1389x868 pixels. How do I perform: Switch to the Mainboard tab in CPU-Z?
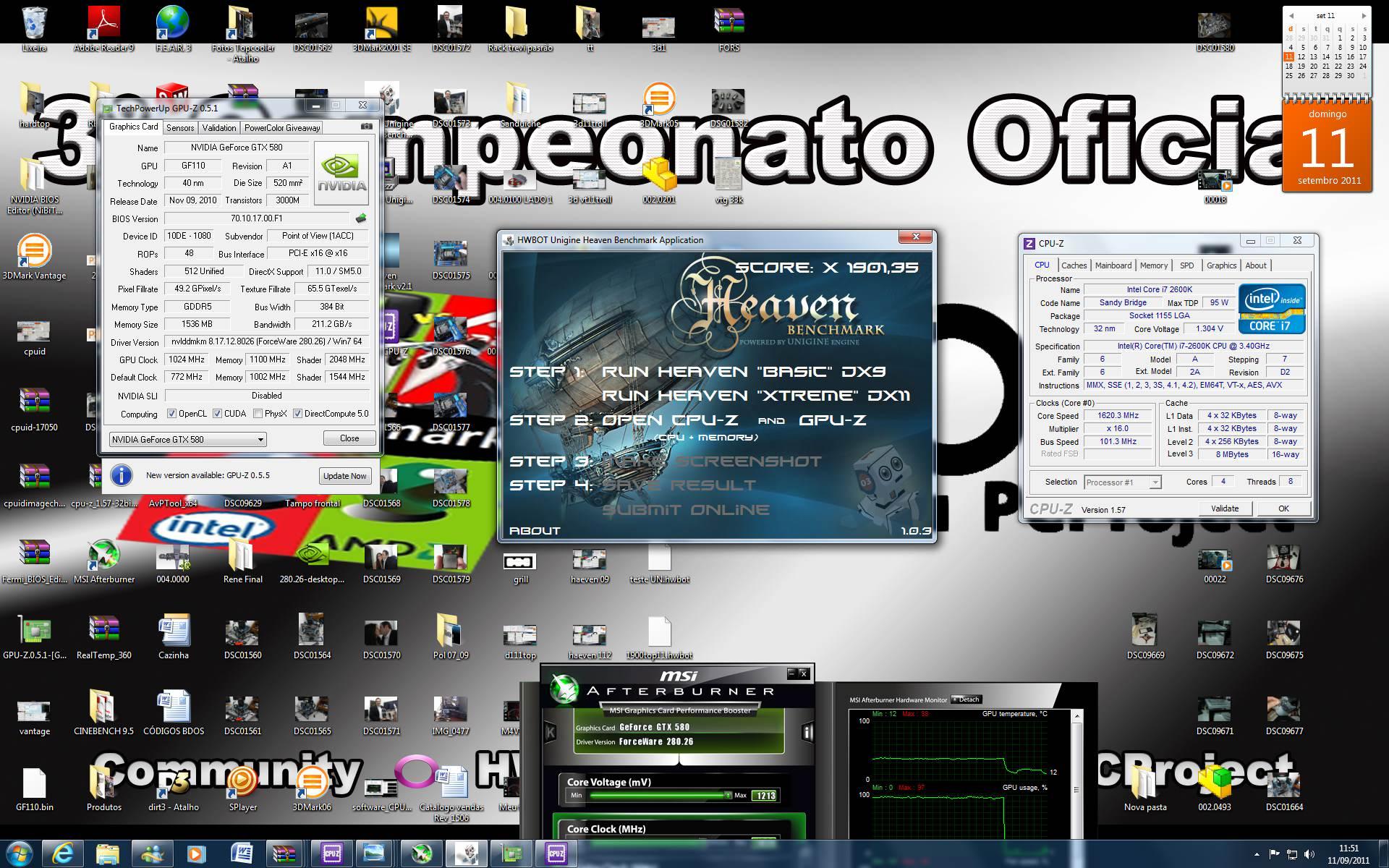pos(1113,265)
